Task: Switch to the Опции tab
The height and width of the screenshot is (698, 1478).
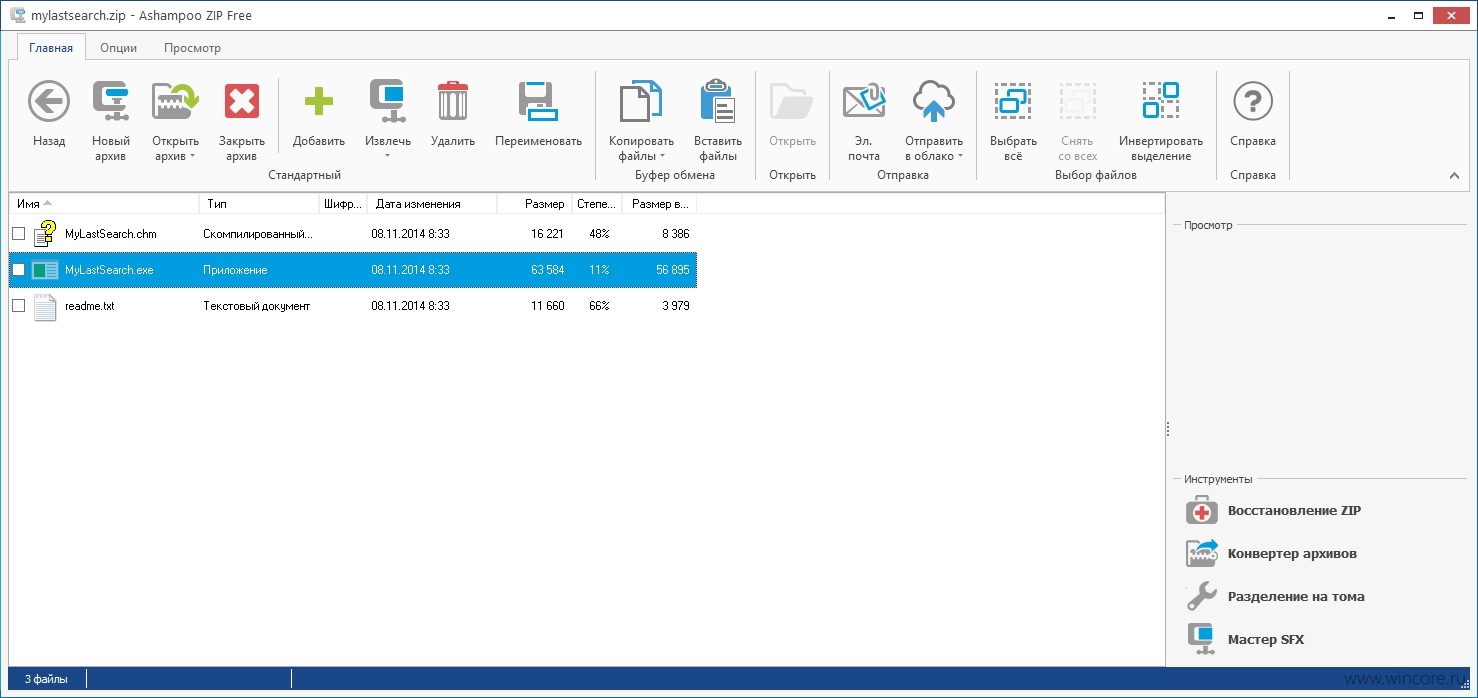Action: (118, 48)
